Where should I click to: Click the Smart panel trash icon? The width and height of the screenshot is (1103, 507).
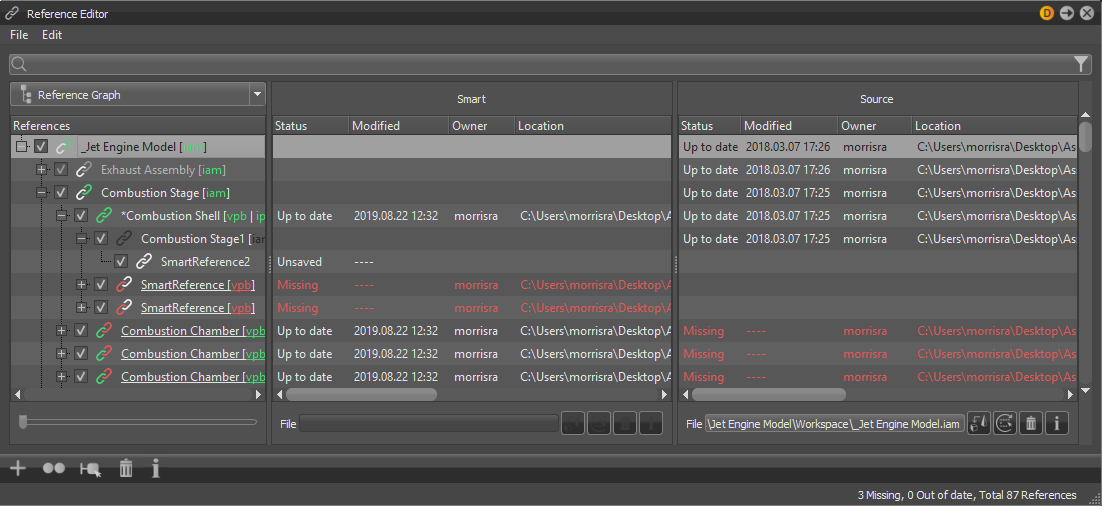click(625, 423)
